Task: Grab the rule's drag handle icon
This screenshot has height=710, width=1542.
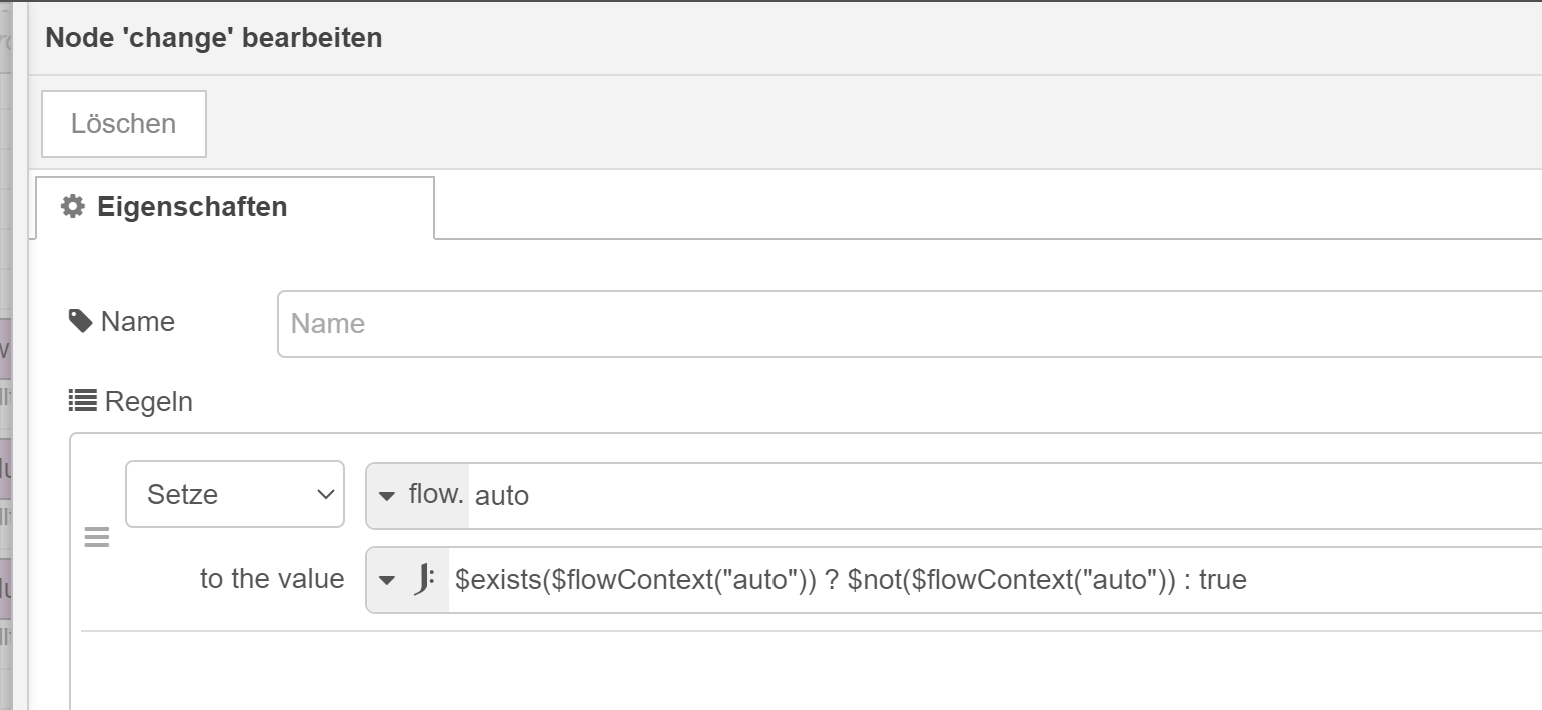Action: click(96, 538)
